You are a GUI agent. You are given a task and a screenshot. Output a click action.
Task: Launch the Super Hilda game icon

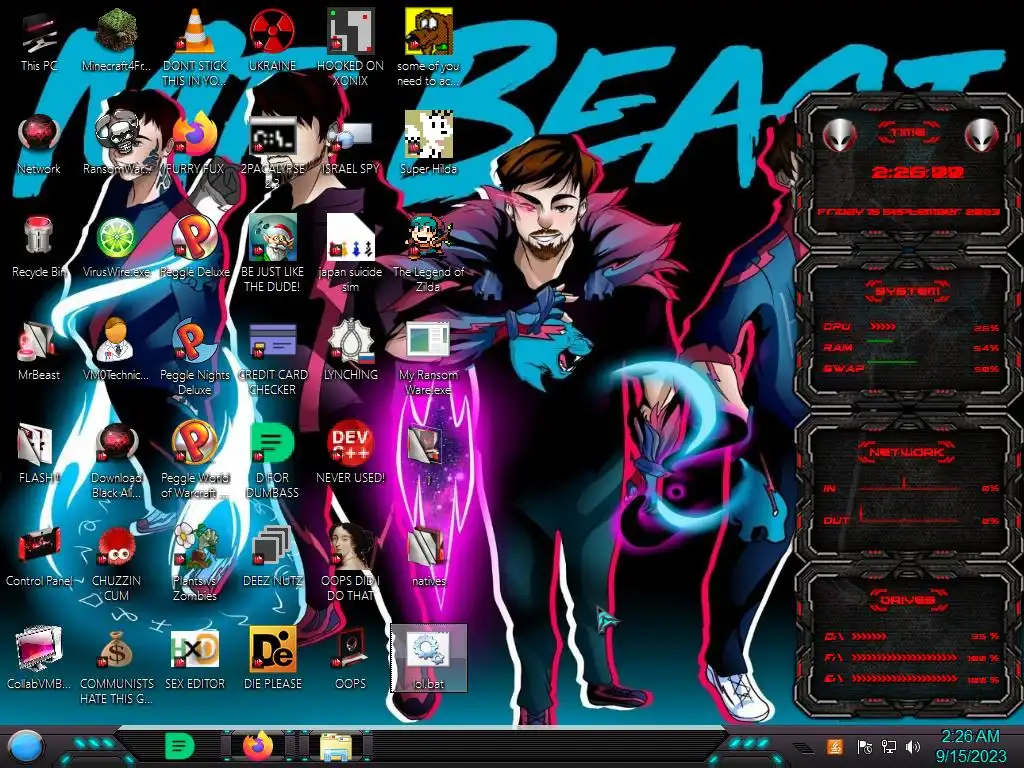428,142
